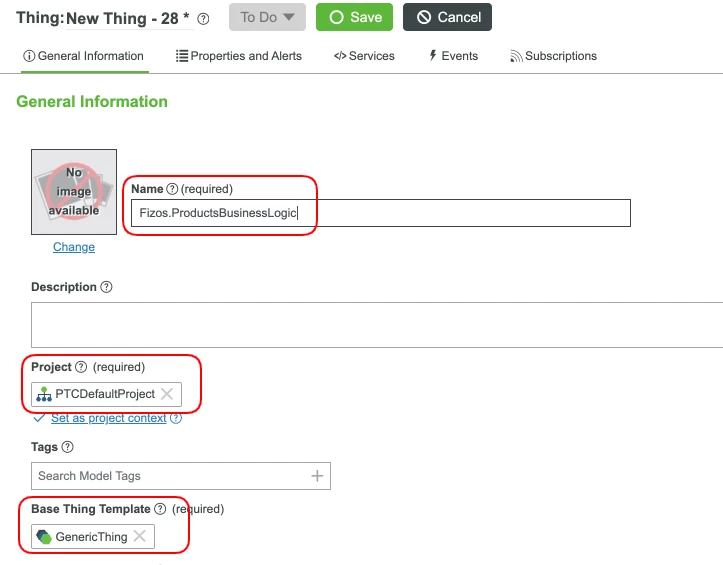The height and width of the screenshot is (565, 723).
Task: Click Set as project context link
Action: pos(108,418)
